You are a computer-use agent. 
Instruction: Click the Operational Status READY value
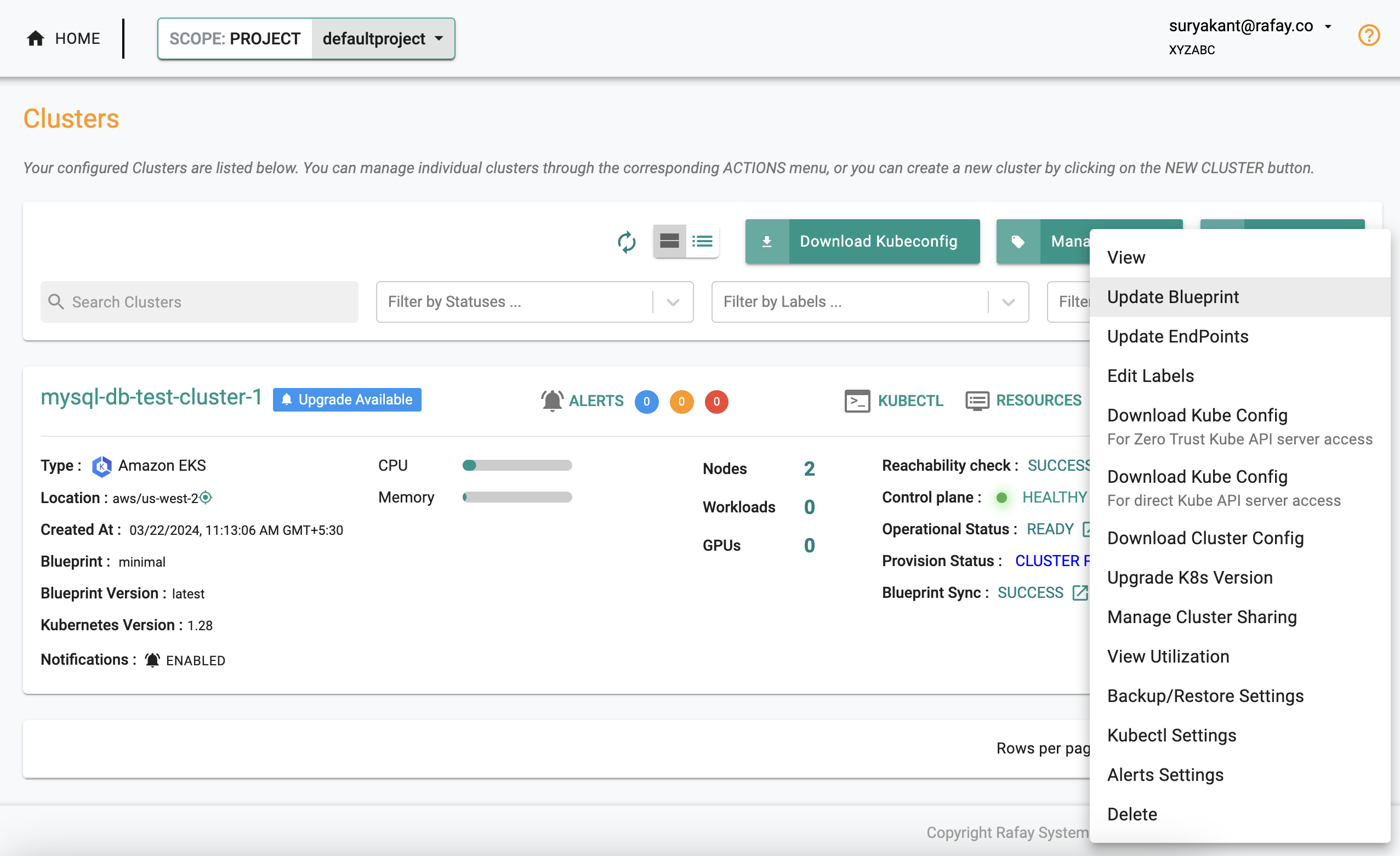tap(1050, 529)
